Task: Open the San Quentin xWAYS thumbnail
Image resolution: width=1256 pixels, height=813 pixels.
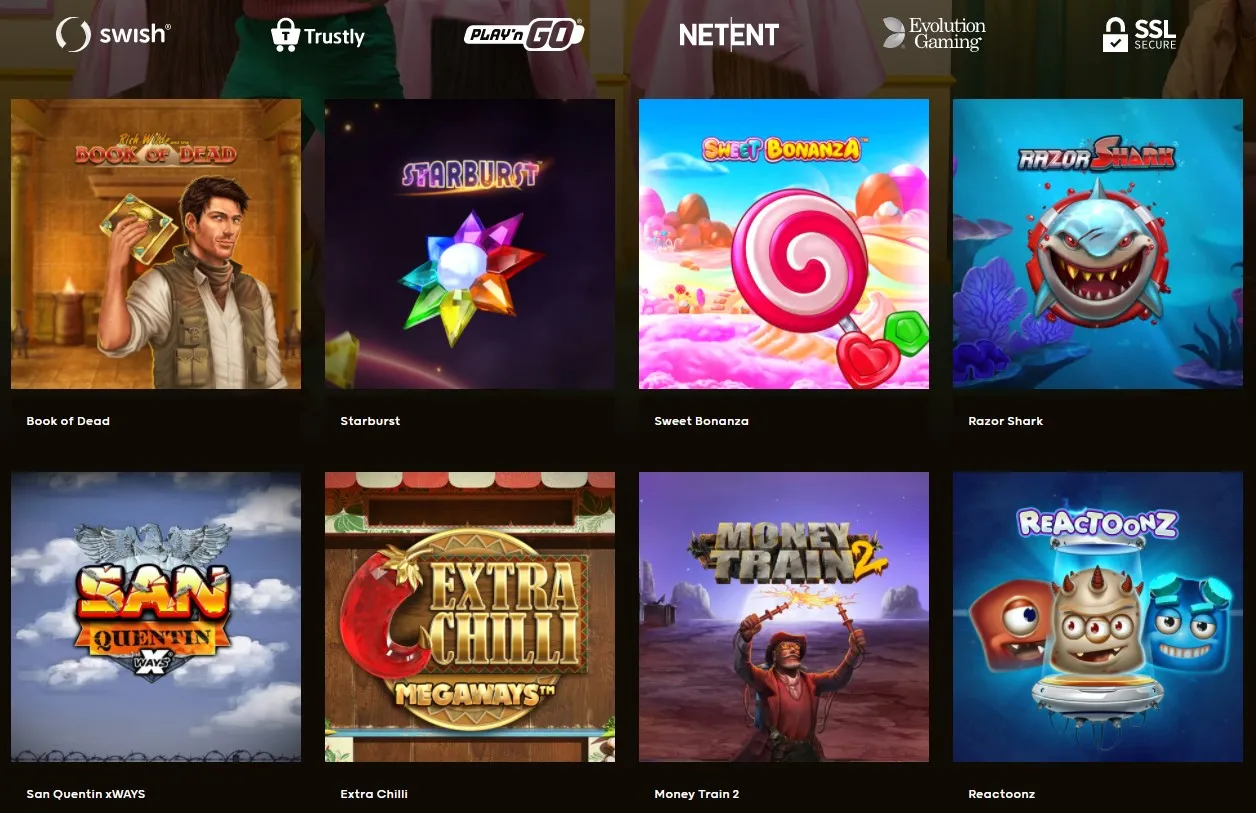Action: [156, 617]
